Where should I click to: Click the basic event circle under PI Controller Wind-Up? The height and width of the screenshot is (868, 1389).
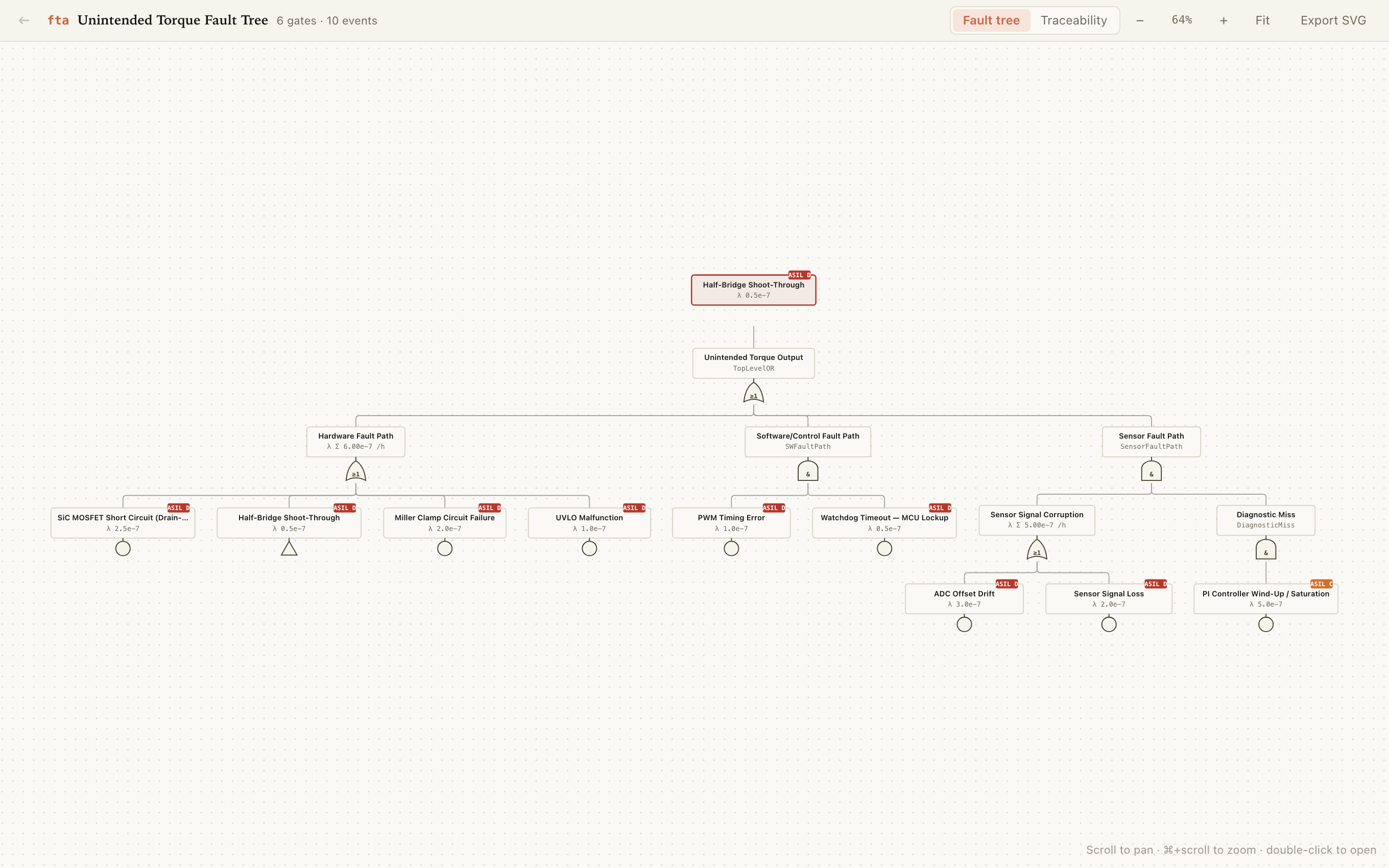click(1265, 624)
